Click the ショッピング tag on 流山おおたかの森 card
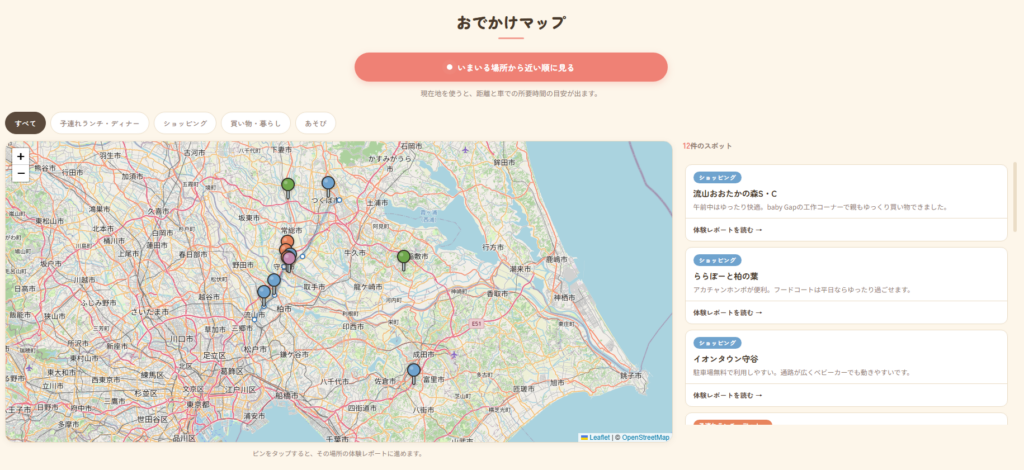 717,178
